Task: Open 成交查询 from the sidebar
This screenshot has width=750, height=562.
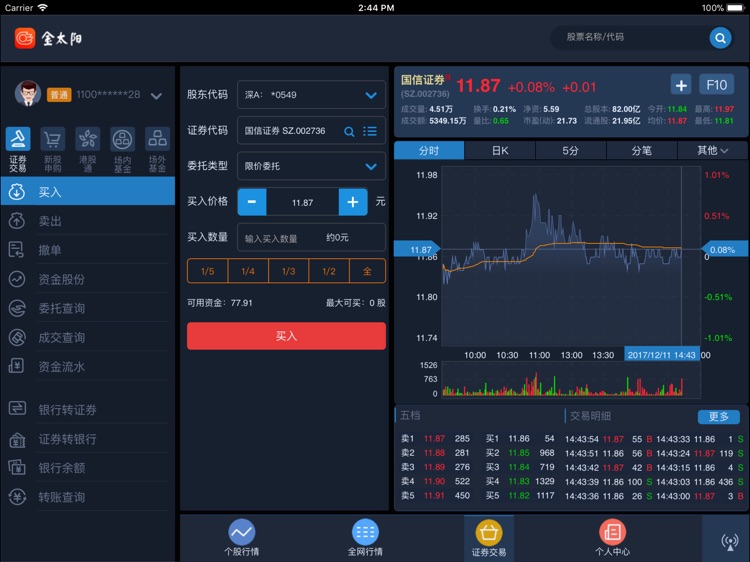Action: [x=88, y=337]
